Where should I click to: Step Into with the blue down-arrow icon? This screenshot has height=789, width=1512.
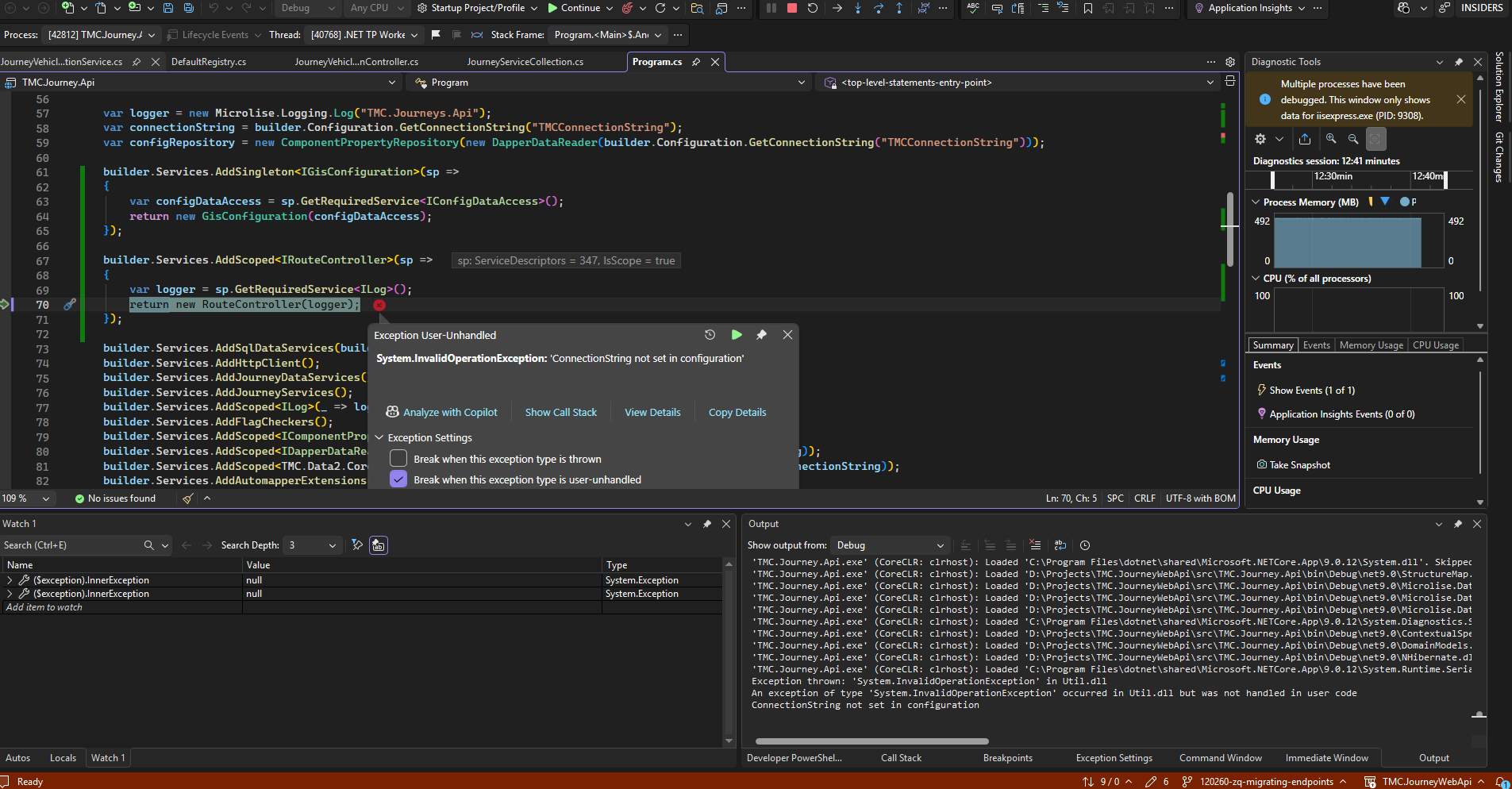coord(858,8)
